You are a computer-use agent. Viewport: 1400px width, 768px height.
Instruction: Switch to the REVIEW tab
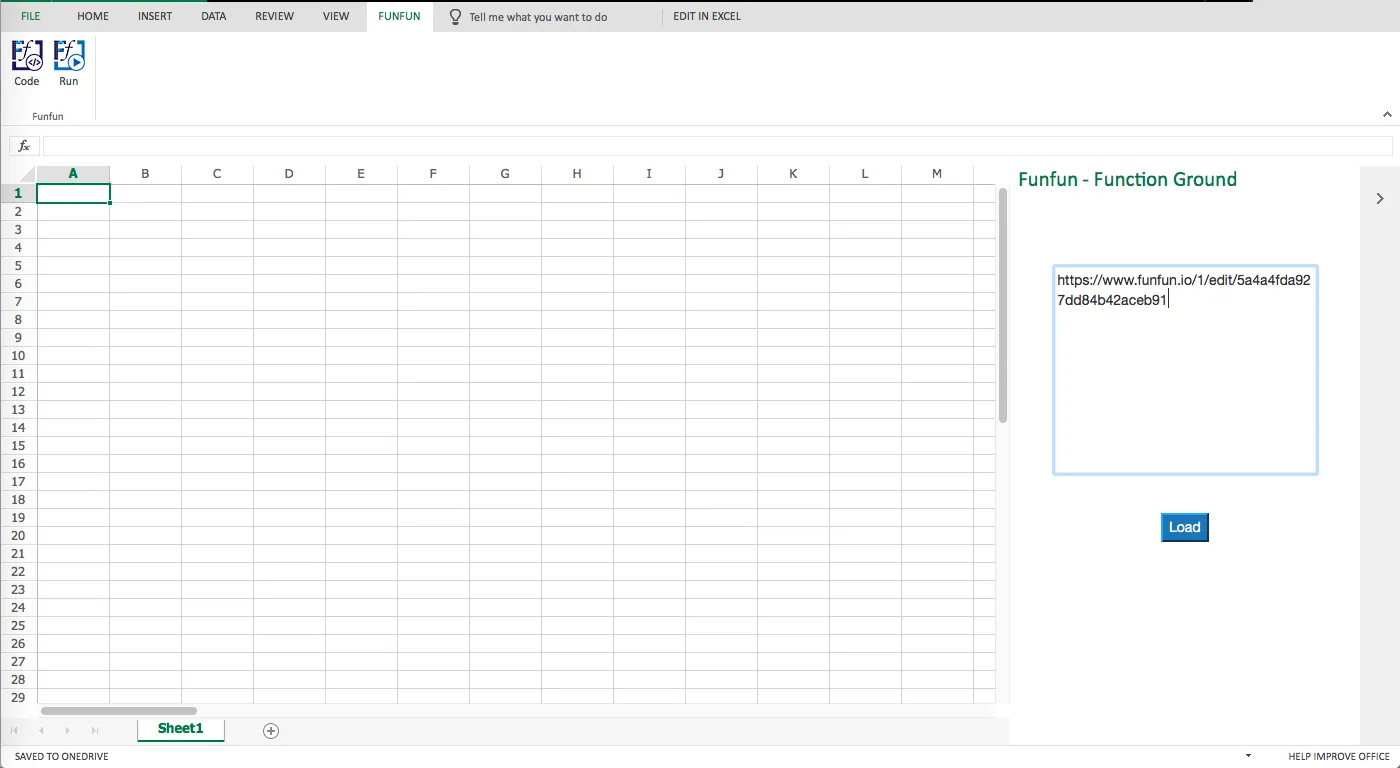275,16
